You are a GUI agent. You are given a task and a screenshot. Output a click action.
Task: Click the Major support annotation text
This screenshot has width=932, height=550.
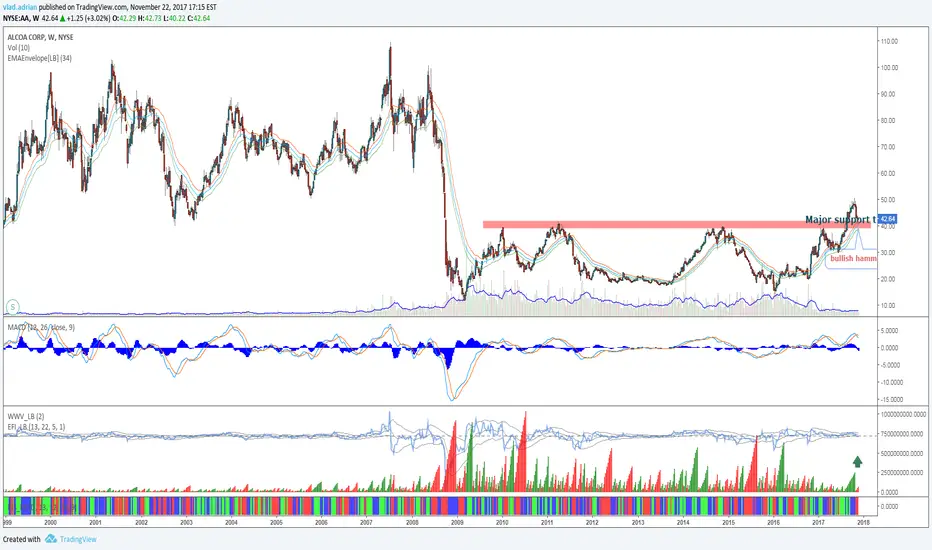[840, 219]
